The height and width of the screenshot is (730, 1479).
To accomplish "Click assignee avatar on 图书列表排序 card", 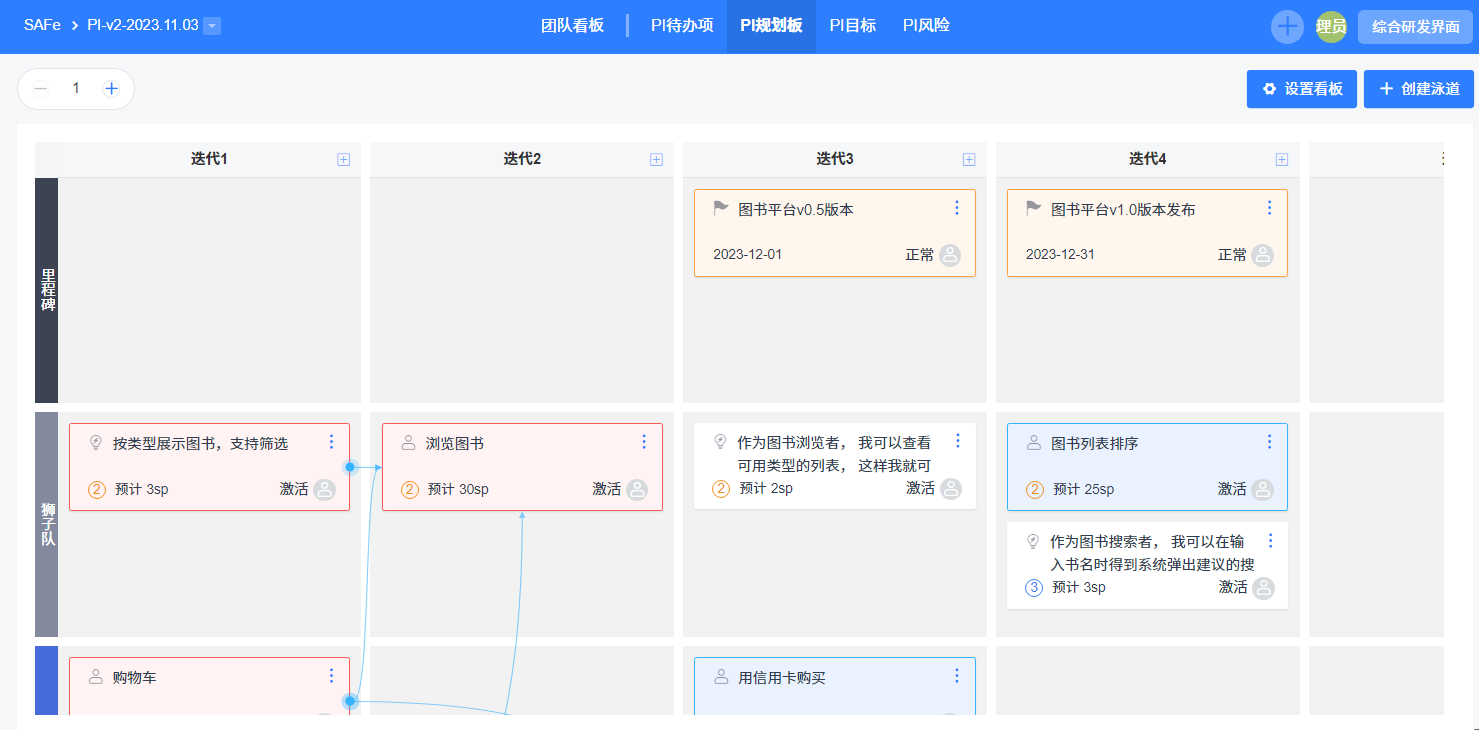I will click(1263, 489).
